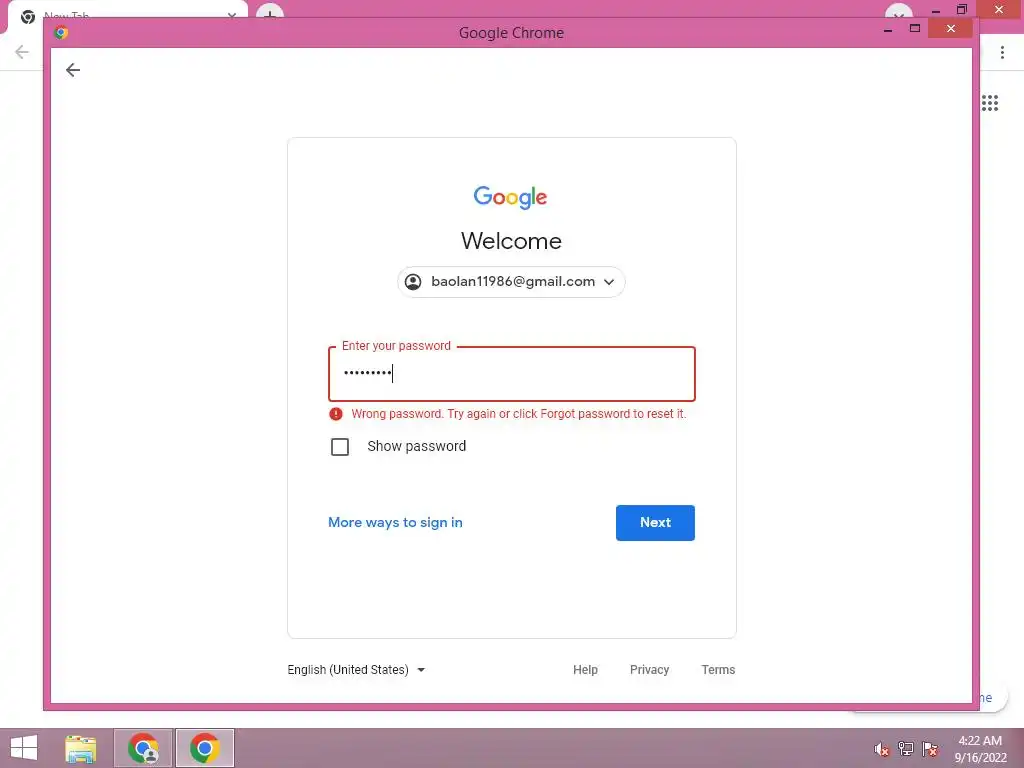Click the 'Wrong password. Try again' error message
This screenshot has width=1024, height=768.
point(519,413)
